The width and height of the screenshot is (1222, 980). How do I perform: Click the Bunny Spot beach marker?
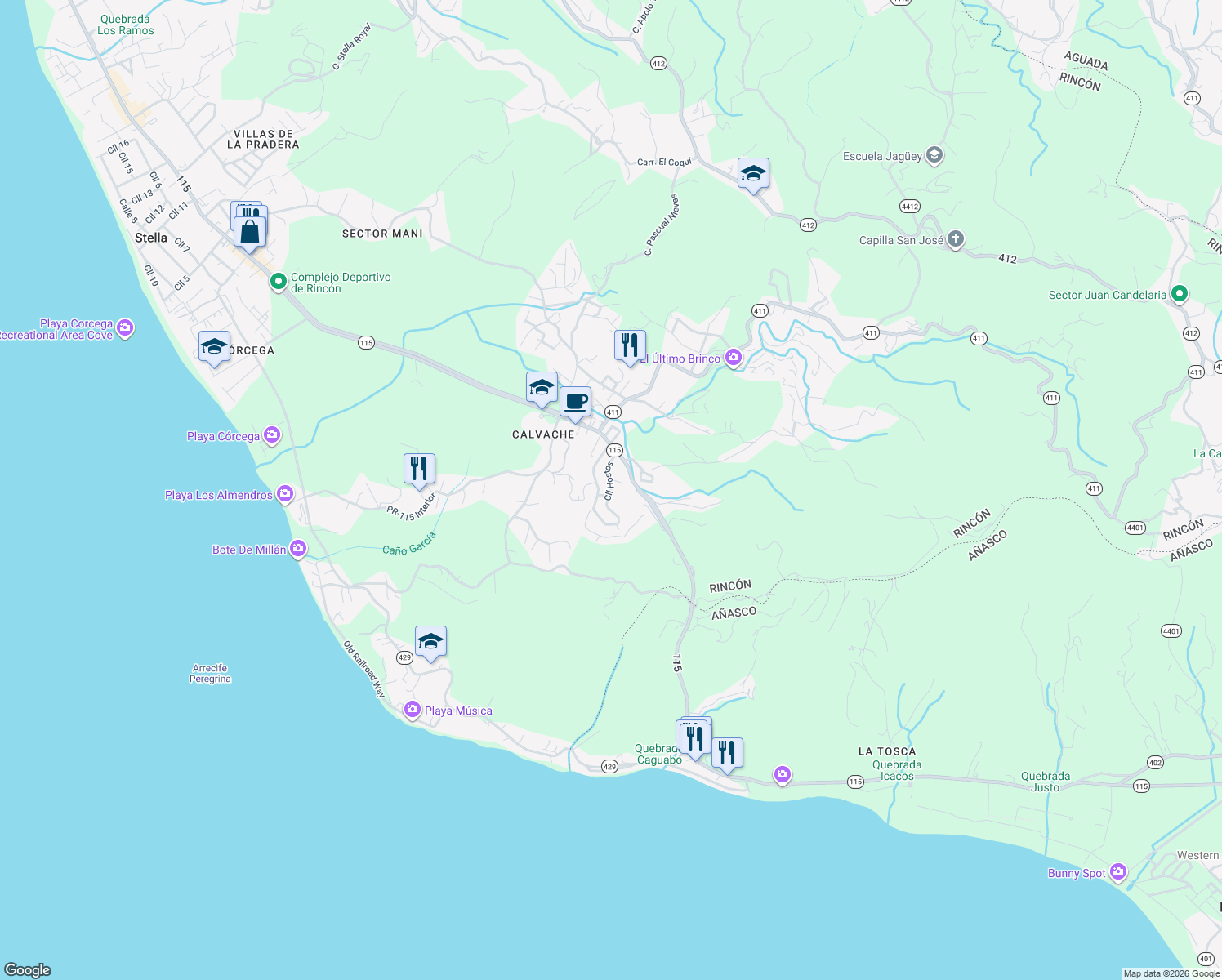[1118, 872]
